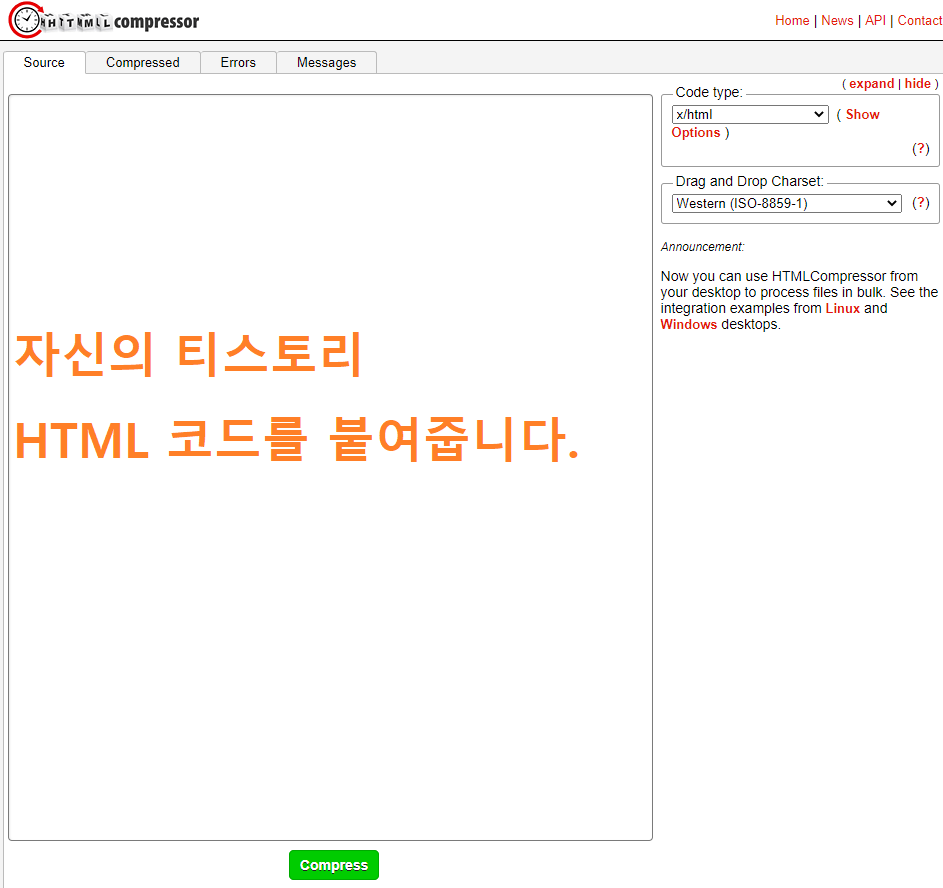Open the Compressed tab
943x888 pixels.
click(x=143, y=63)
